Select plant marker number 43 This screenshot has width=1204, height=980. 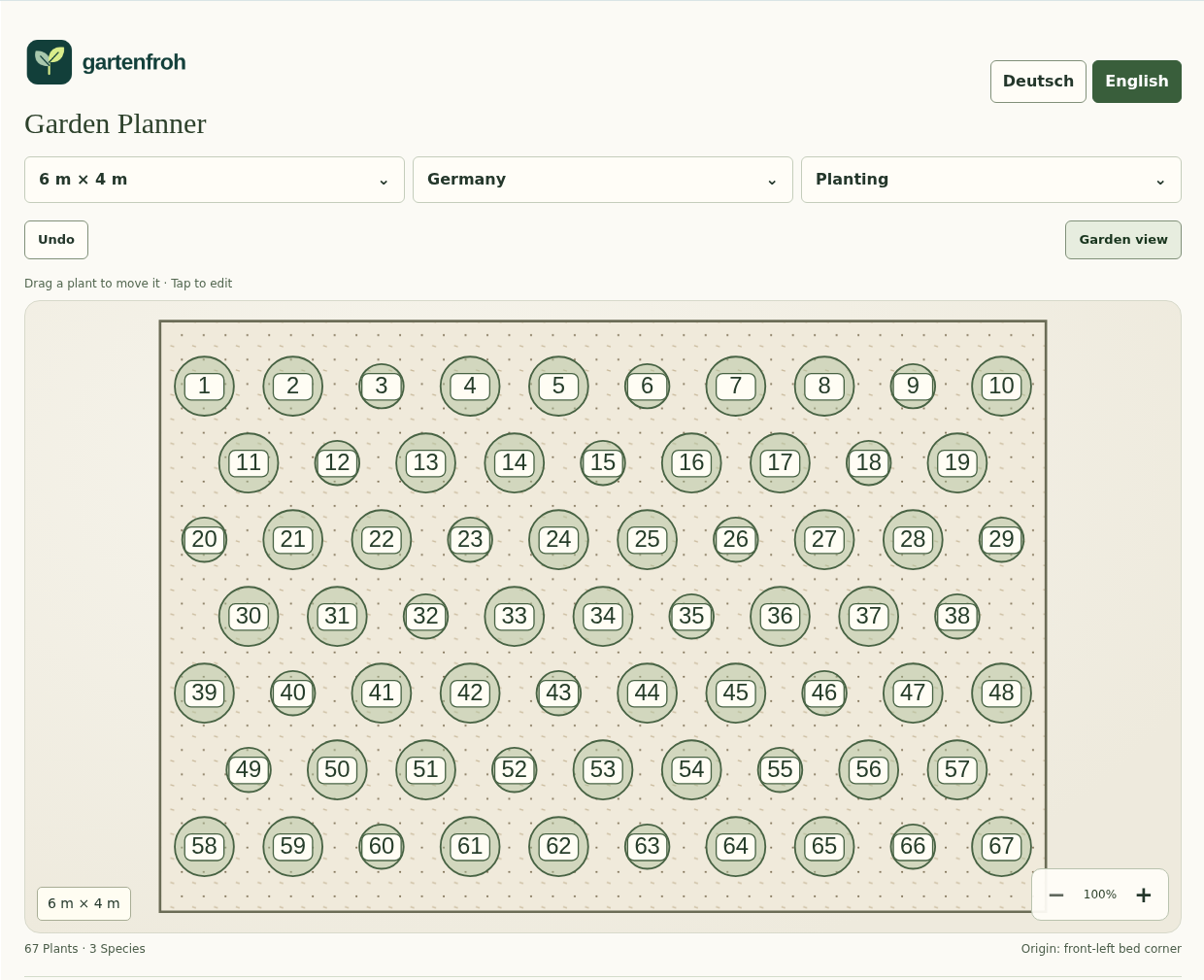pyautogui.click(x=558, y=693)
